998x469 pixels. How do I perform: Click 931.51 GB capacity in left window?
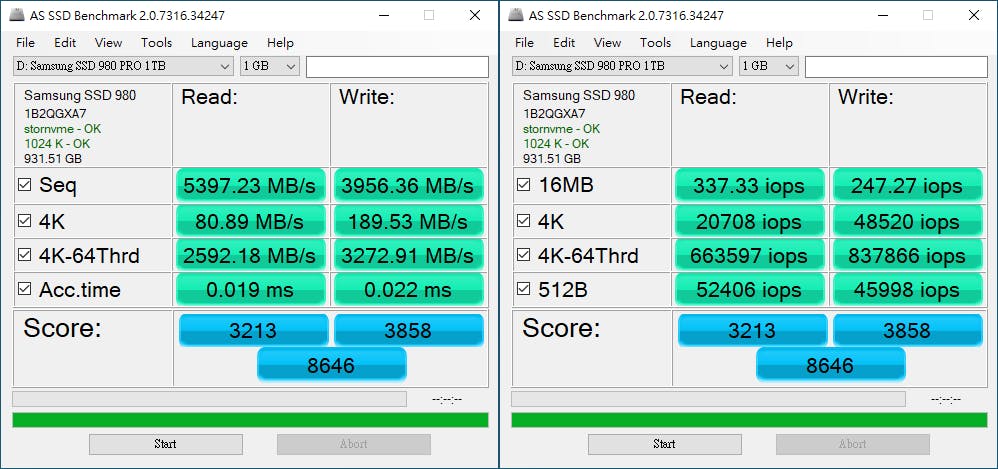53,158
